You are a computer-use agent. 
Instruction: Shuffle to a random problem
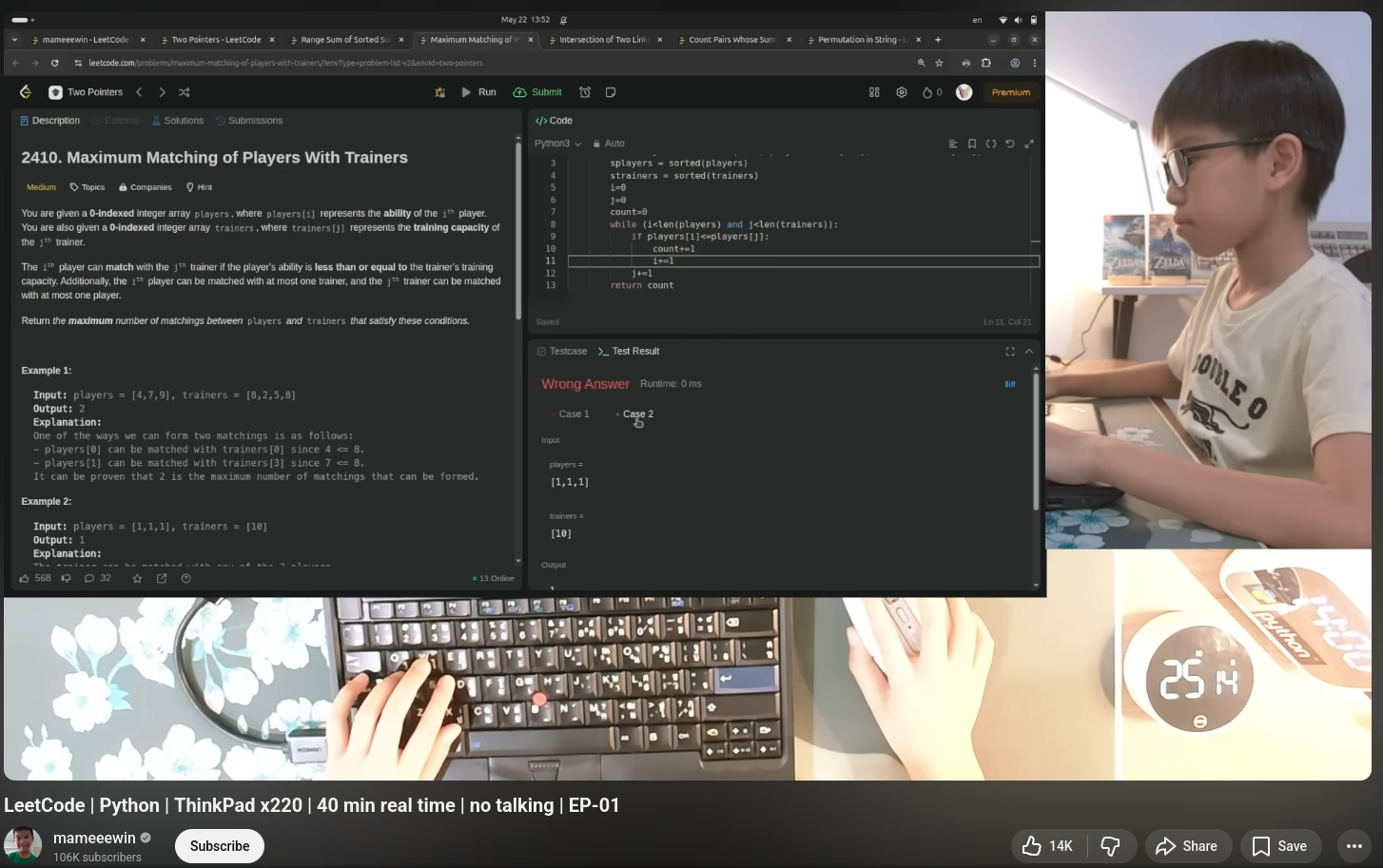click(x=185, y=92)
